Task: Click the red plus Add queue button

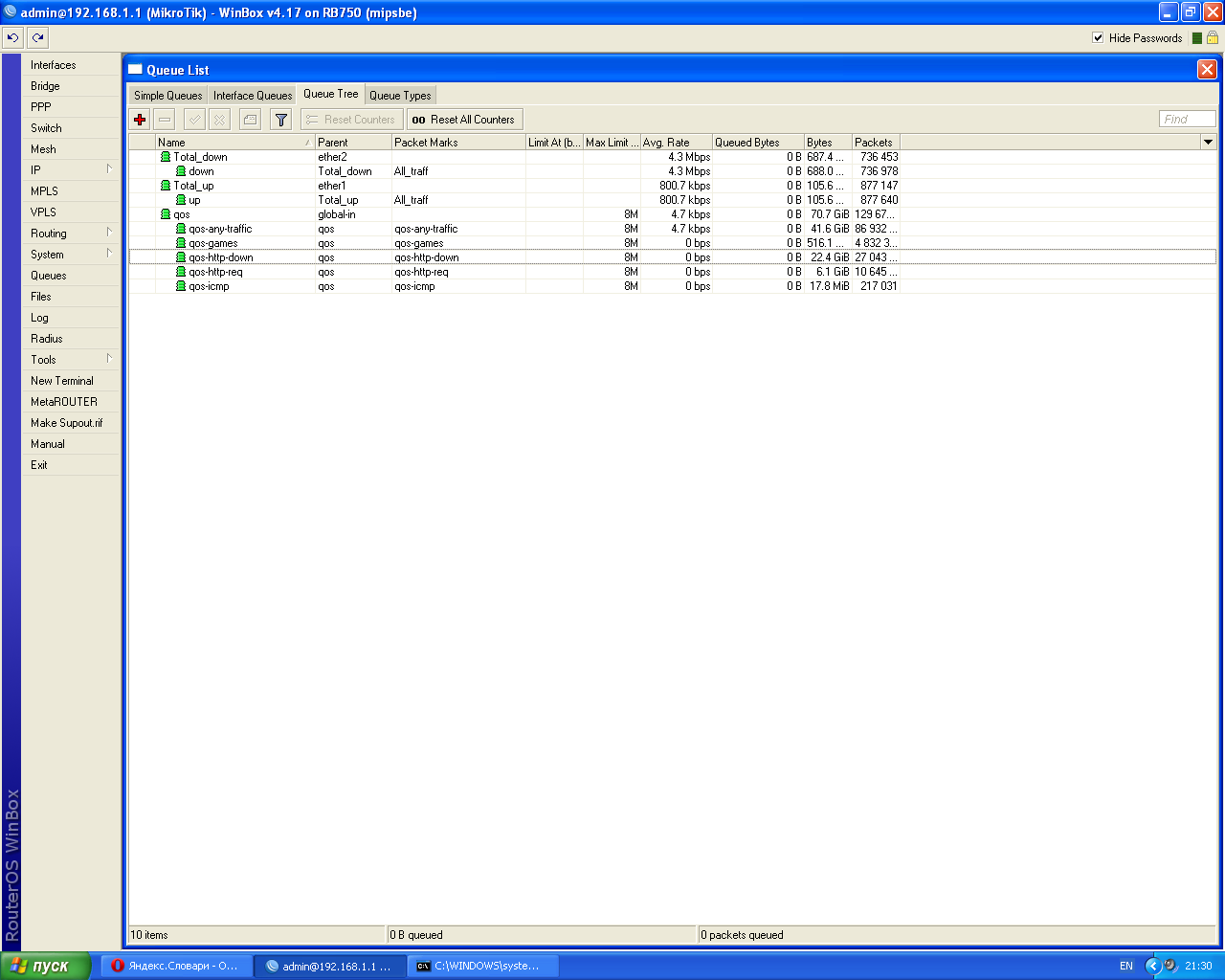Action: pos(140,120)
